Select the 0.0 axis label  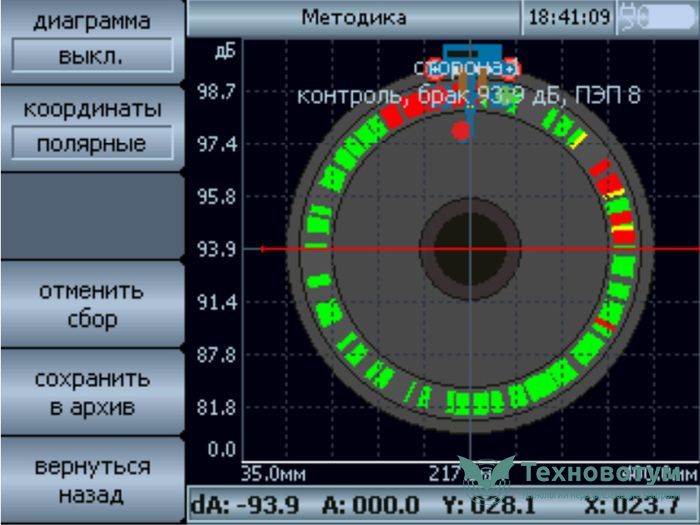tap(222, 449)
